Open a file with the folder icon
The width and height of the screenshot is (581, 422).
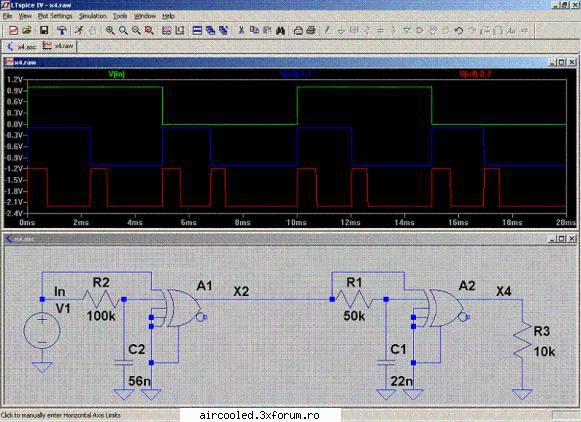27,30
